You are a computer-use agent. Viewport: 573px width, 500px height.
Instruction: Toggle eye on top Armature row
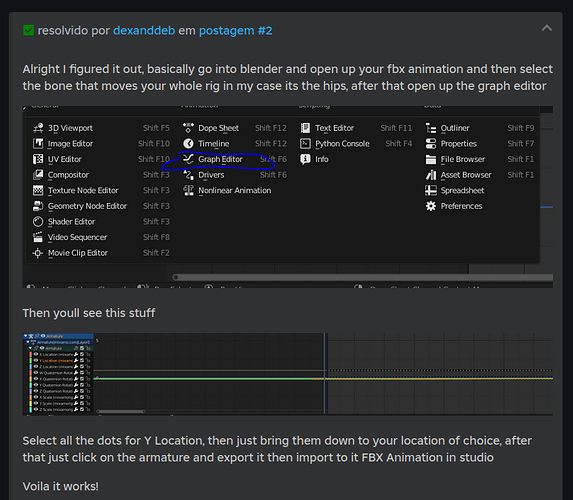coord(43,336)
